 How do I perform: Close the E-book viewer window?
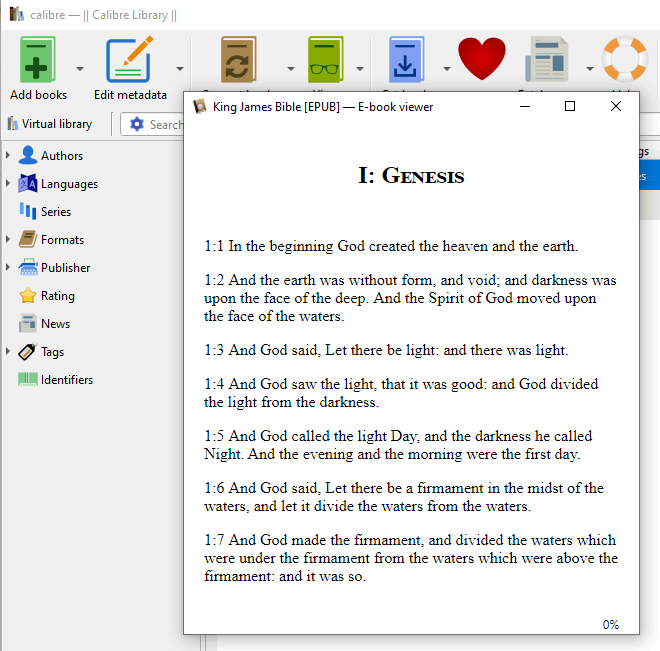616,106
